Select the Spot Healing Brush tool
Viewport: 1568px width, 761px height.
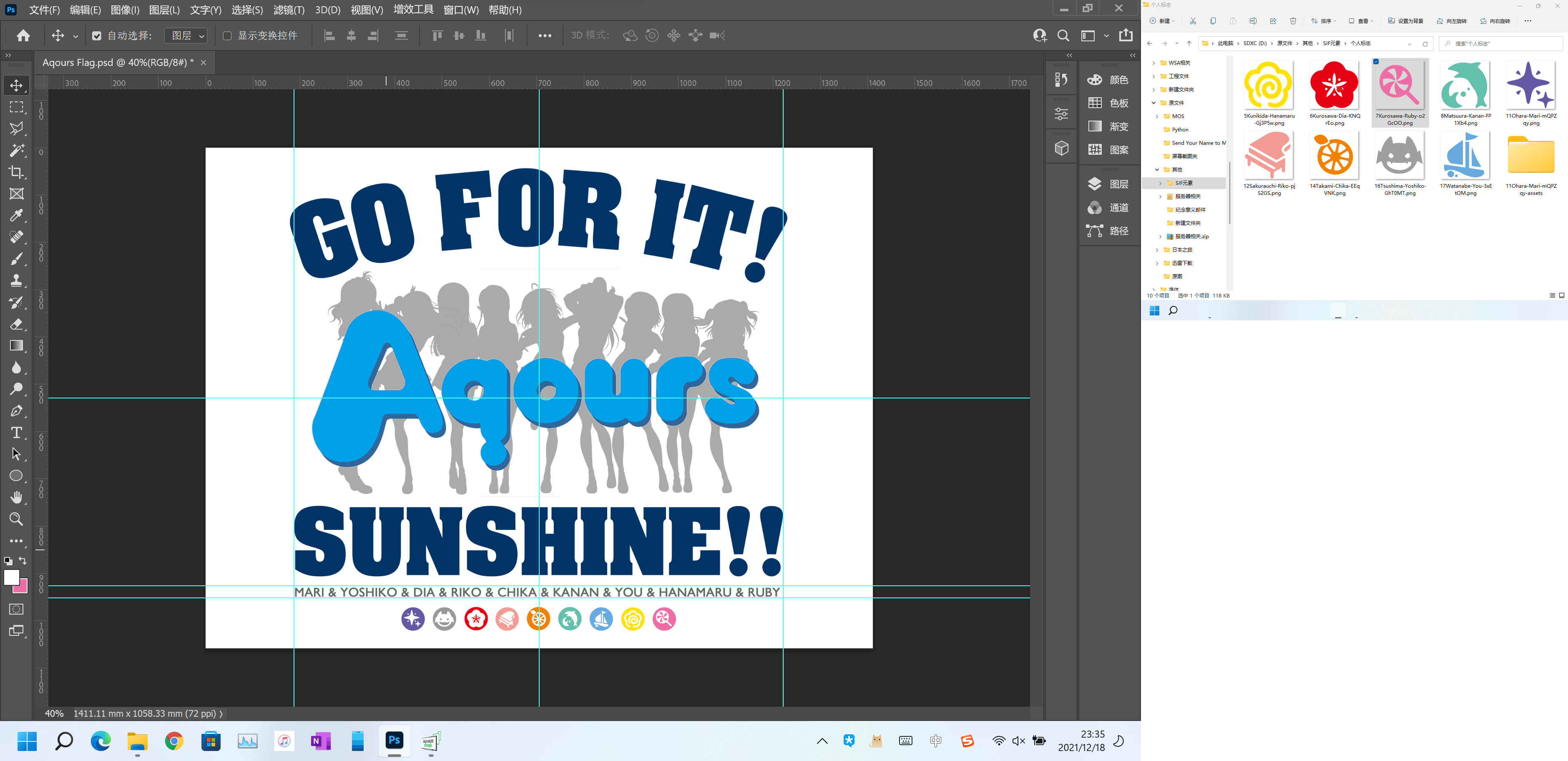[x=16, y=237]
